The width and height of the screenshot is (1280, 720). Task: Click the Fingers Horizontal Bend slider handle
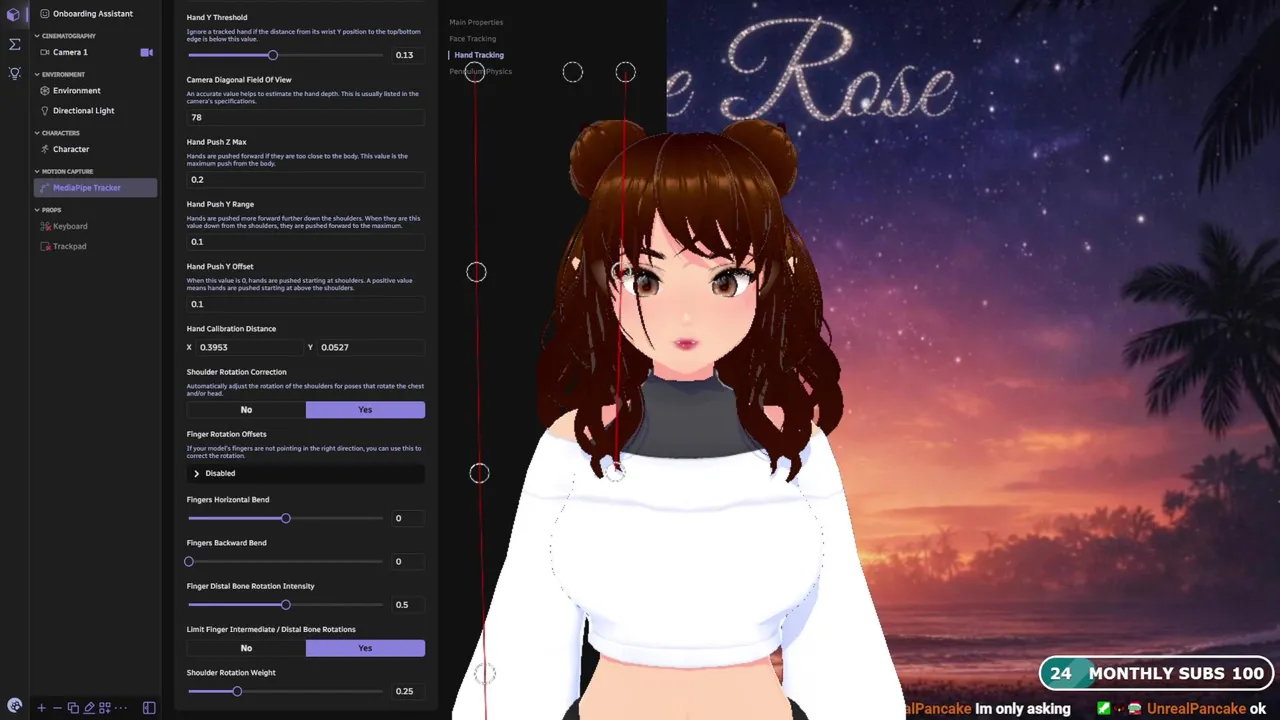285,518
